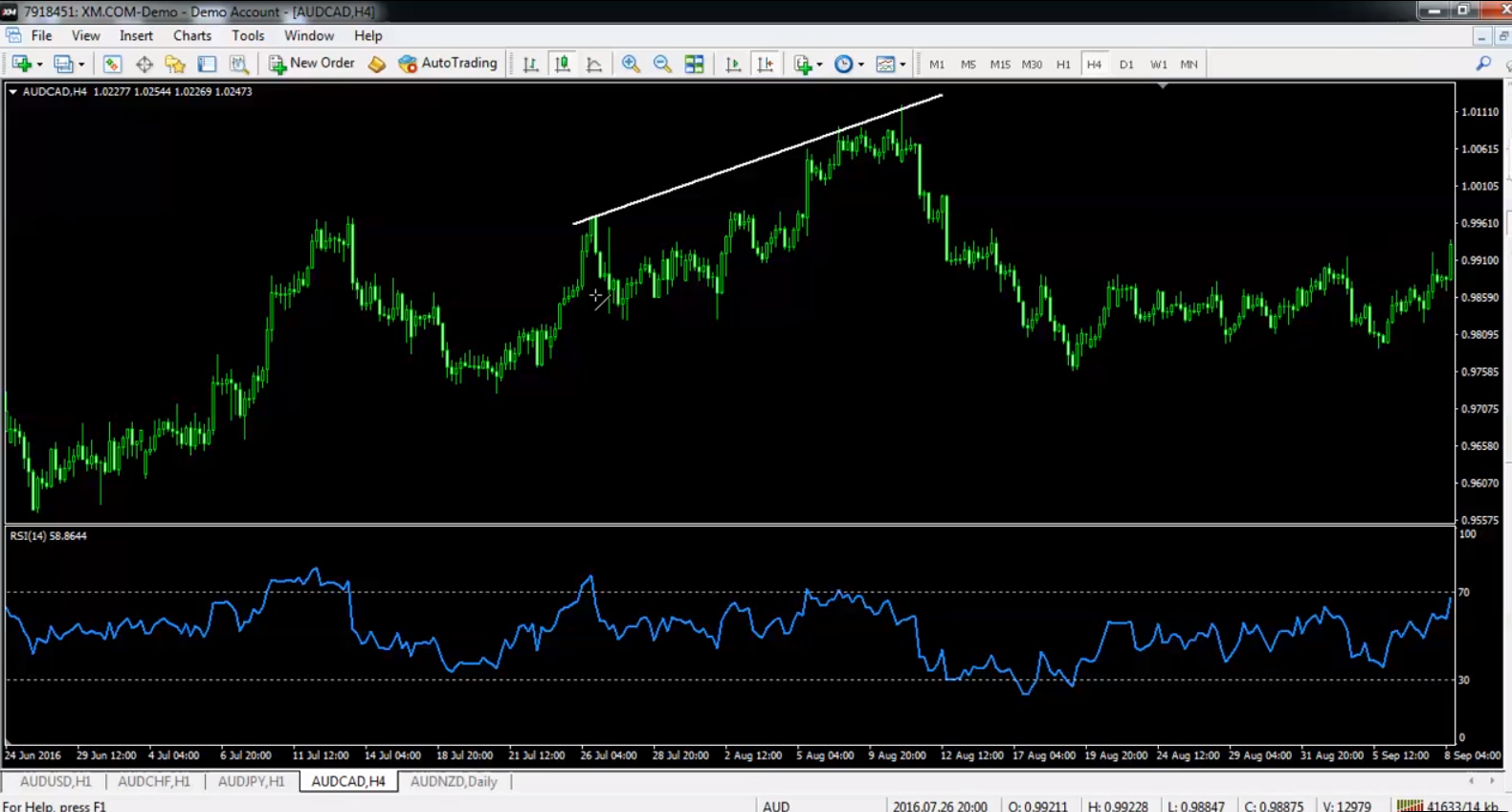Screen dimensions: 1512x812
Task: Toggle the Data Window crosshair icon
Action: (145, 64)
